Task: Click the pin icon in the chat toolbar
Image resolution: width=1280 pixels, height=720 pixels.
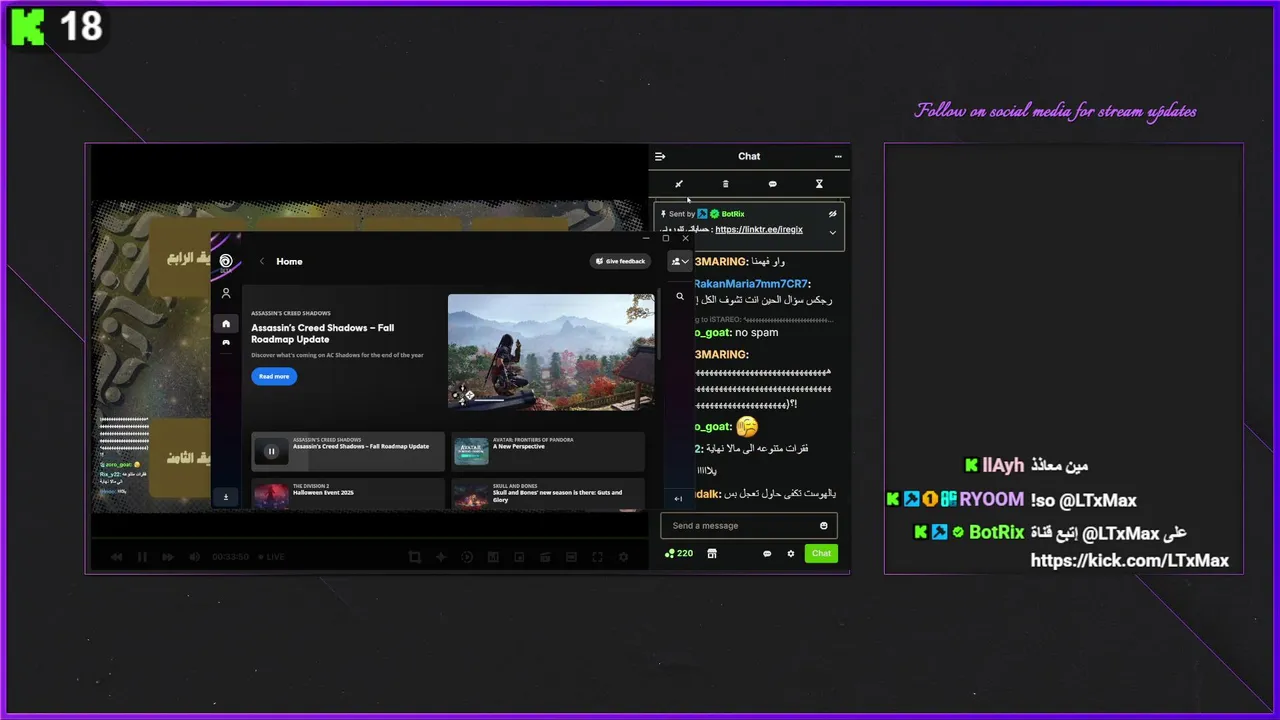Action: pos(679,184)
